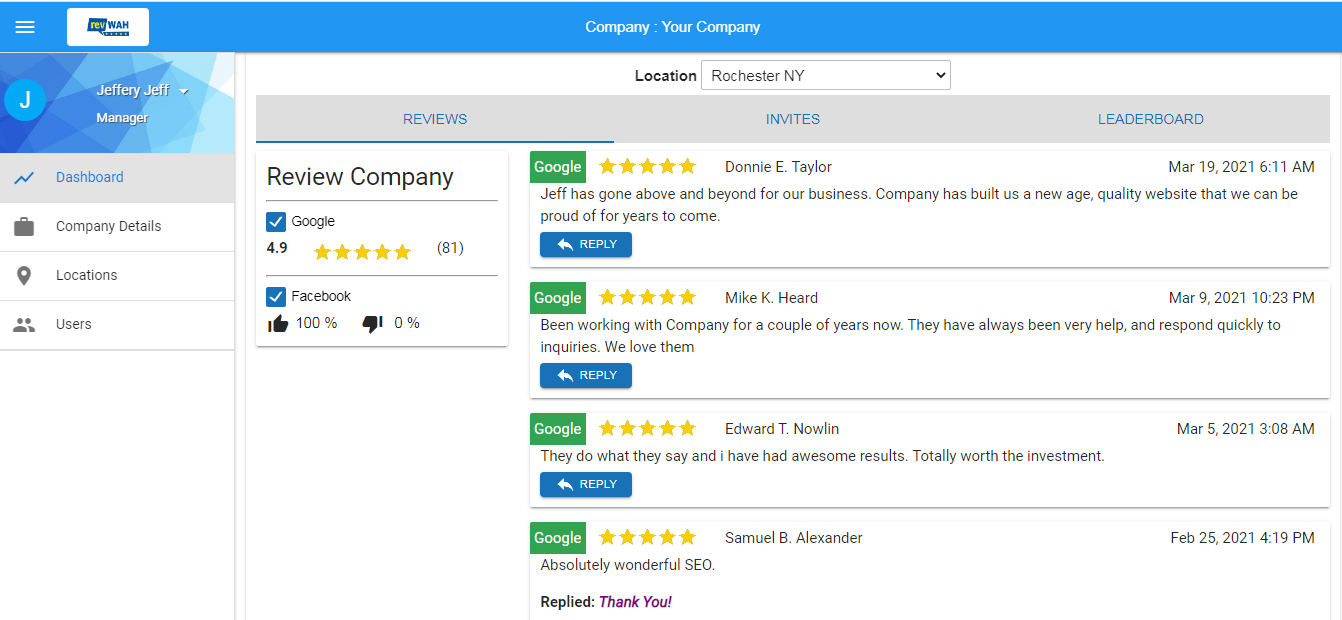The height and width of the screenshot is (620, 1342).
Task: Reply to Mike K. Heard's review
Action: tap(586, 376)
